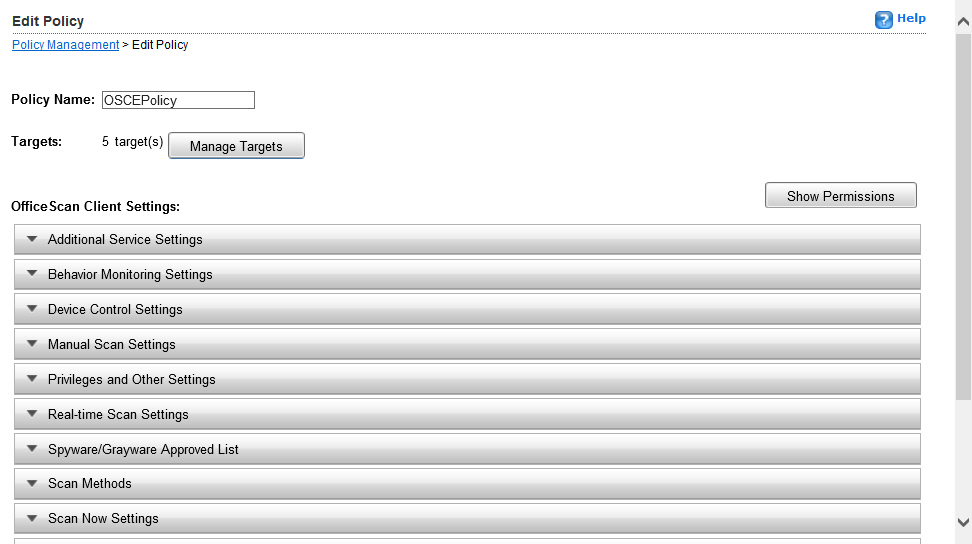
Task: Expand Manual Scan Settings arrow
Action: (32, 344)
